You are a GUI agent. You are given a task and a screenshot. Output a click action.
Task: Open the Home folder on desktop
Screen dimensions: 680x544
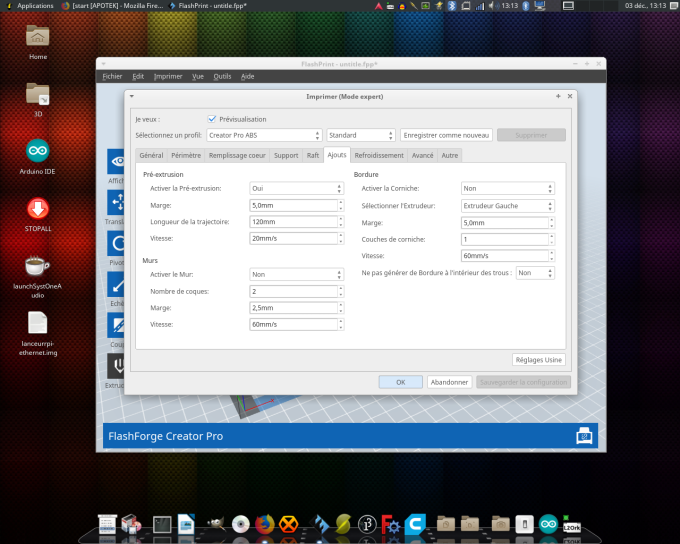[37, 35]
